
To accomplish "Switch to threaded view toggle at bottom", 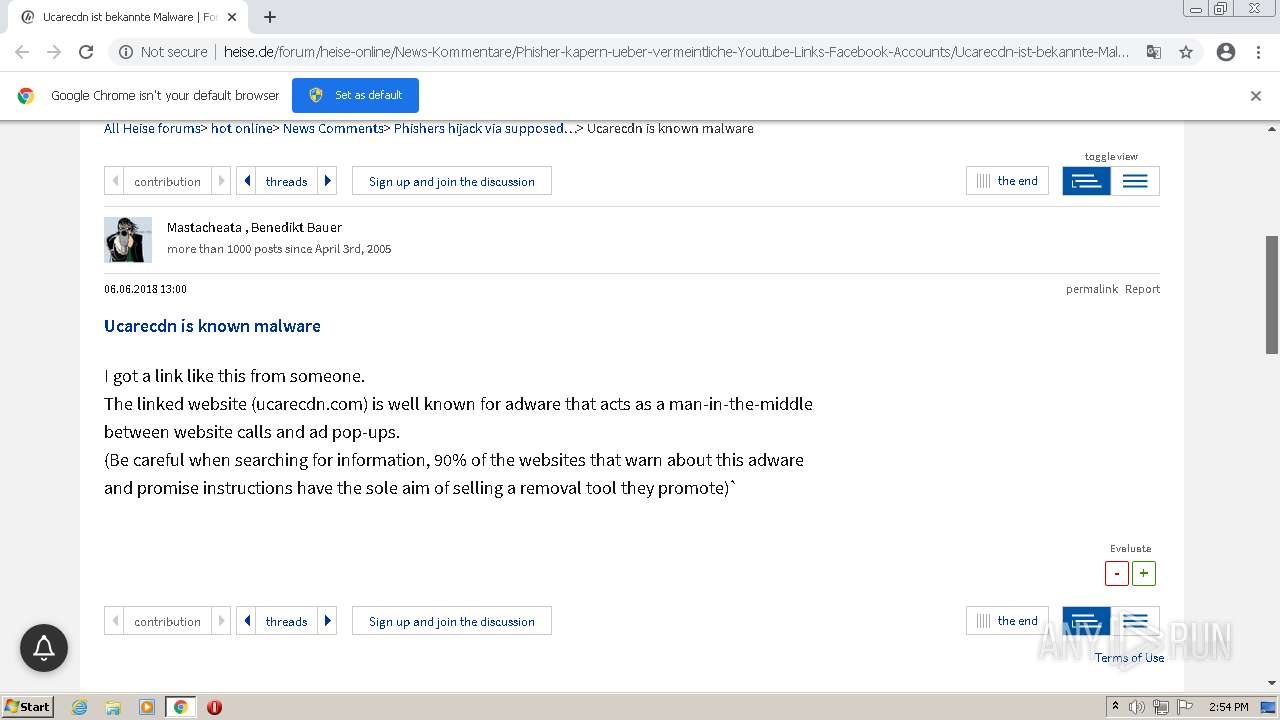I will click(x=1086, y=621).
